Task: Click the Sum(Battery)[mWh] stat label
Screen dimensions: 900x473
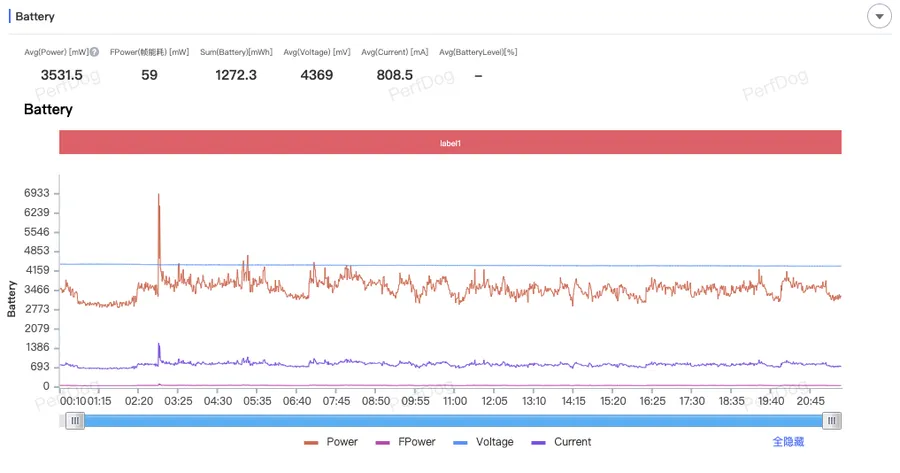Action: pos(236,52)
